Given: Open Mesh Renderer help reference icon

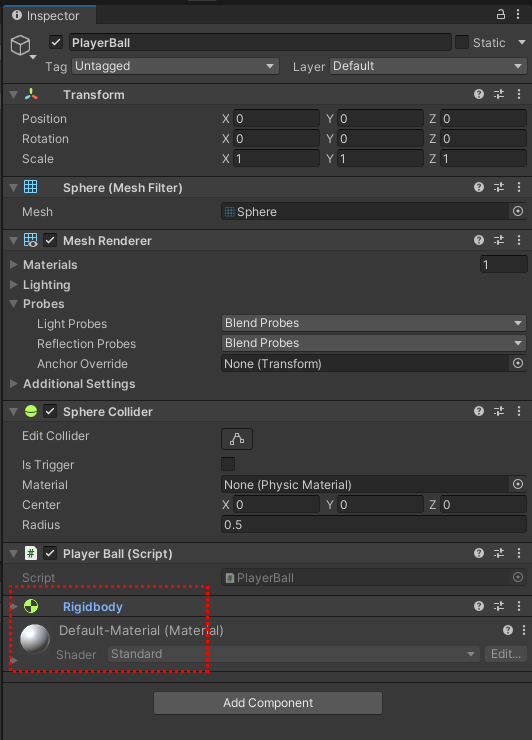Looking at the screenshot, I should pyautogui.click(x=479, y=240).
